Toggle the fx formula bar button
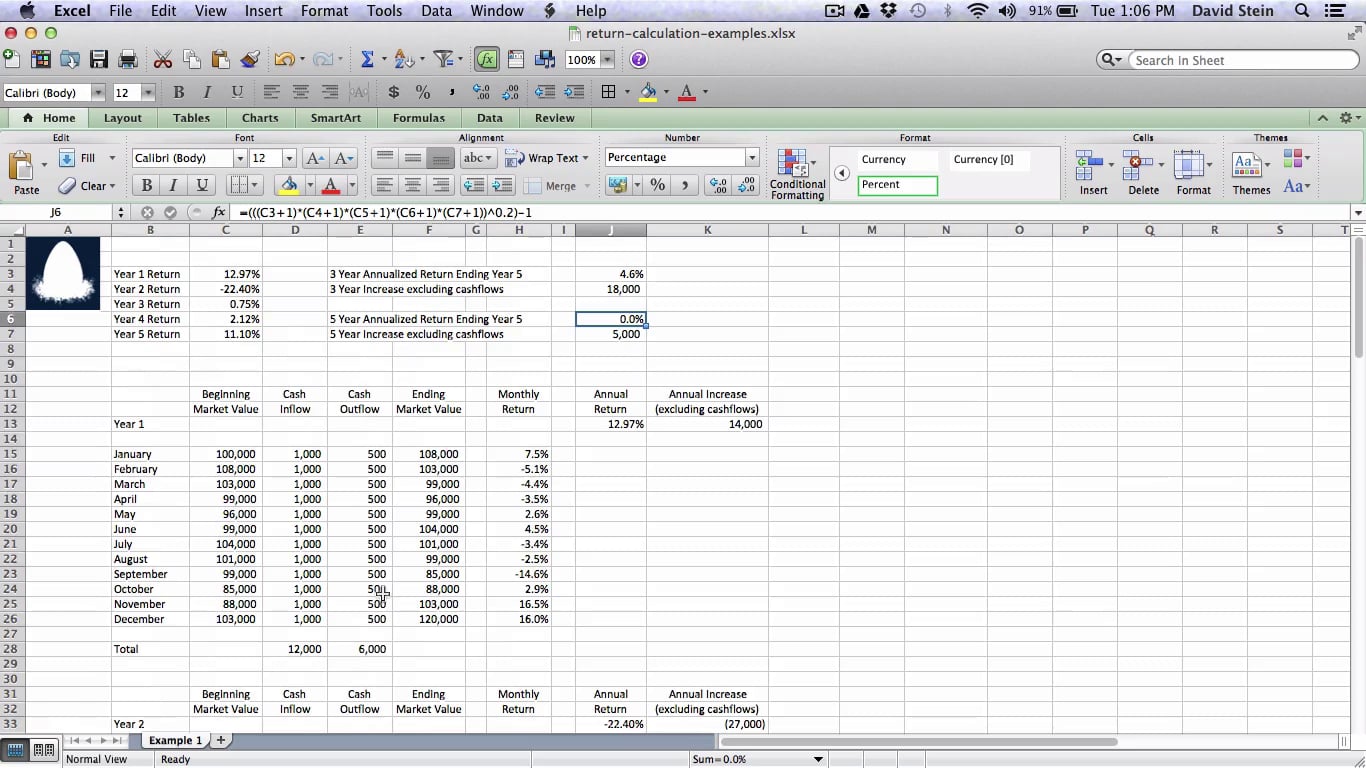 coord(487,60)
